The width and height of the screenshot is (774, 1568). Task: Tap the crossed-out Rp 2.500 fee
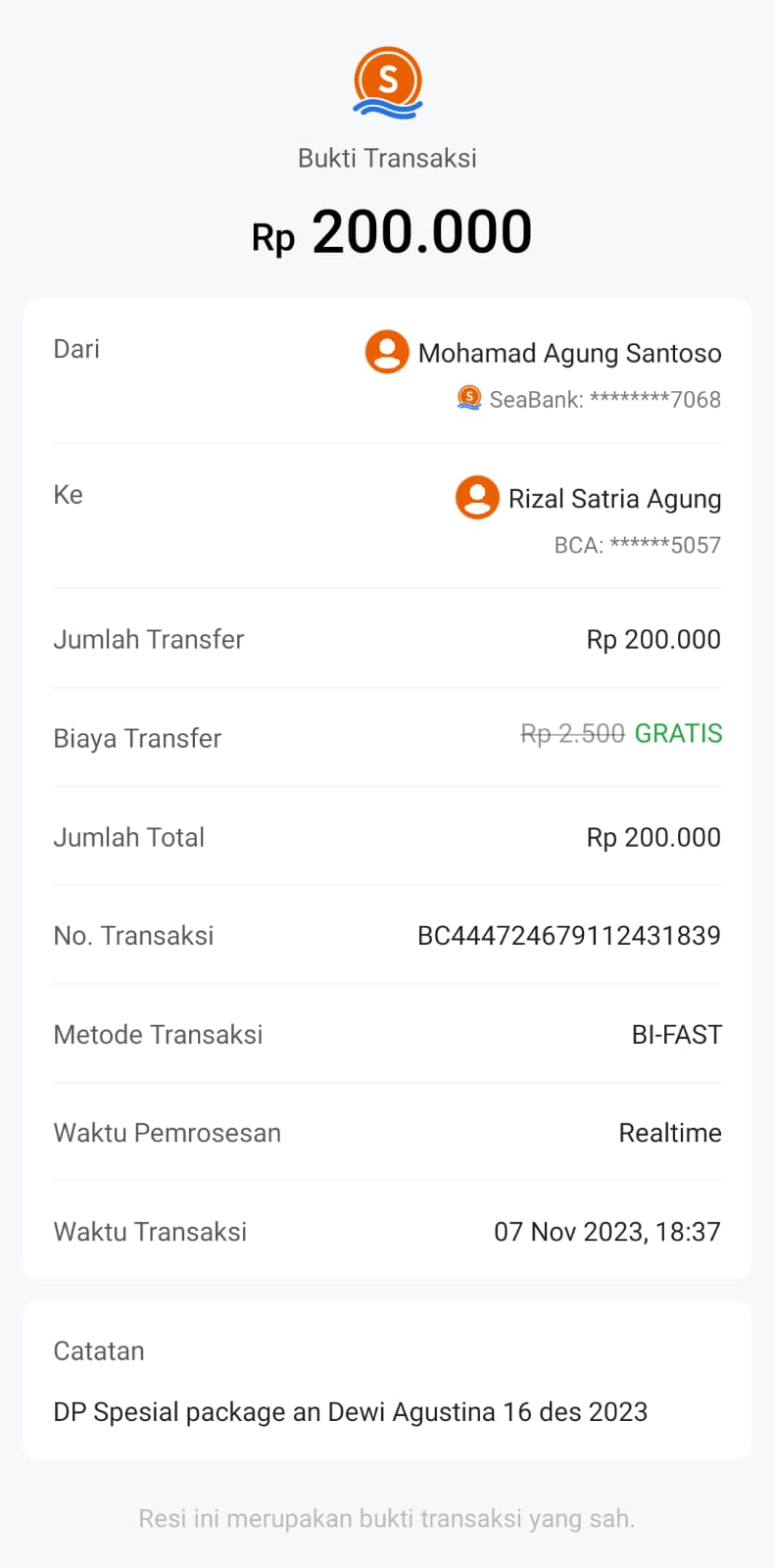[x=572, y=733]
